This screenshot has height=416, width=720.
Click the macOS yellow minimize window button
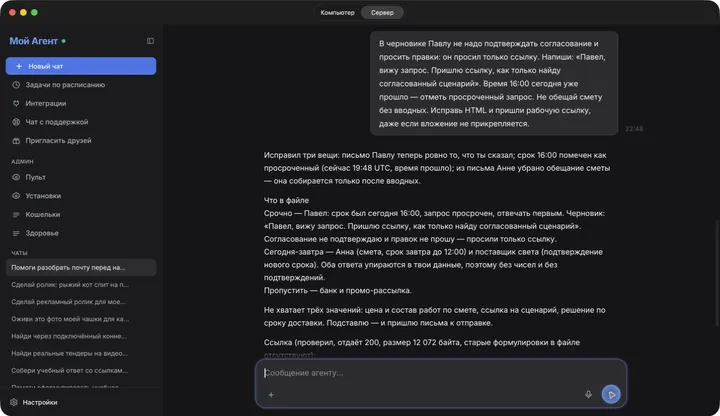point(23,12)
